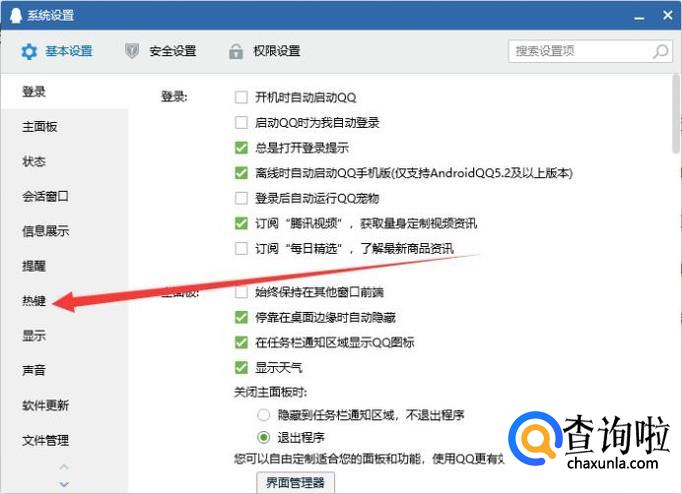Open the 热键 settings section
The image size is (682, 494).
pyautogui.click(x=34, y=301)
